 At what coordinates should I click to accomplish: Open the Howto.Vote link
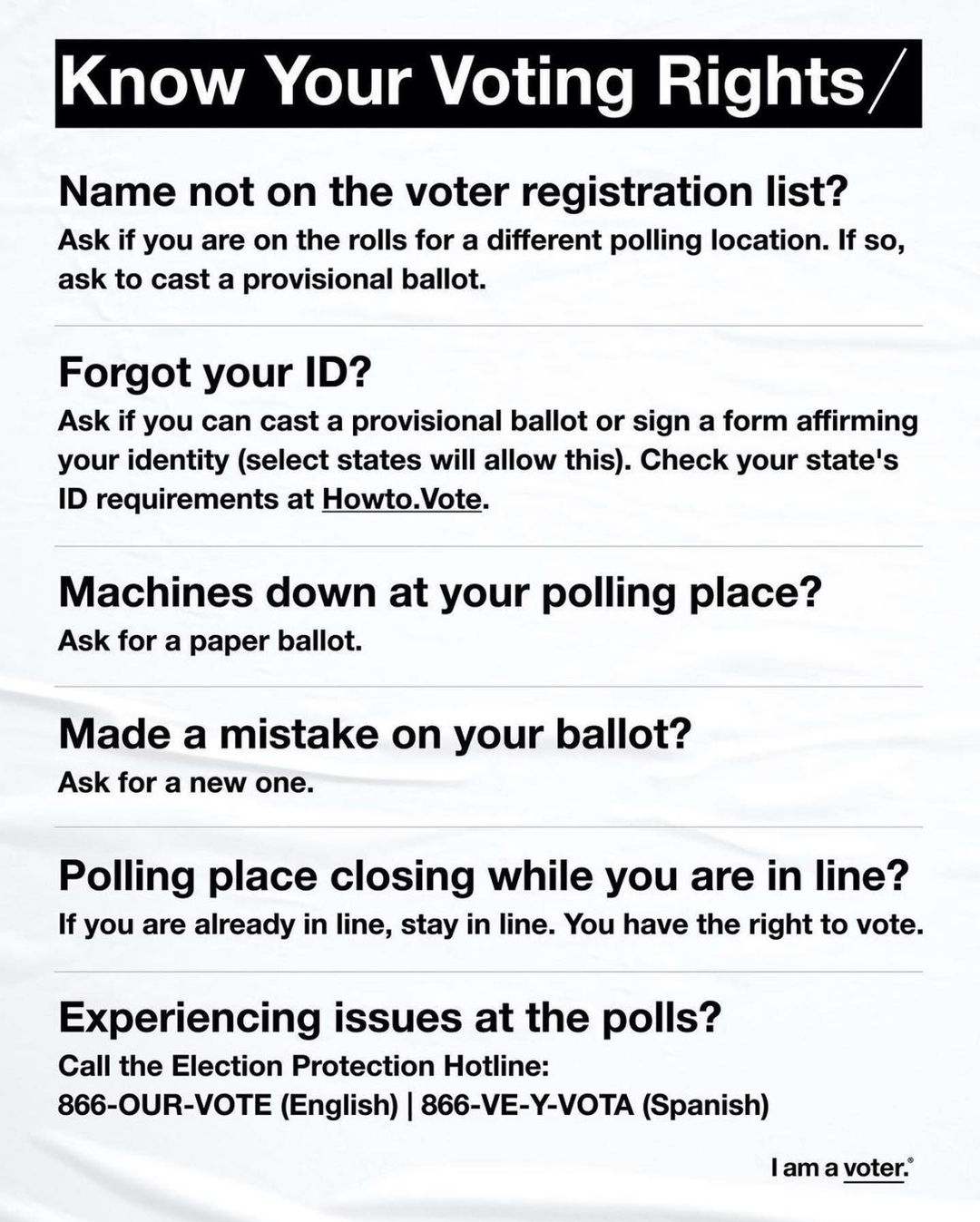(402, 499)
